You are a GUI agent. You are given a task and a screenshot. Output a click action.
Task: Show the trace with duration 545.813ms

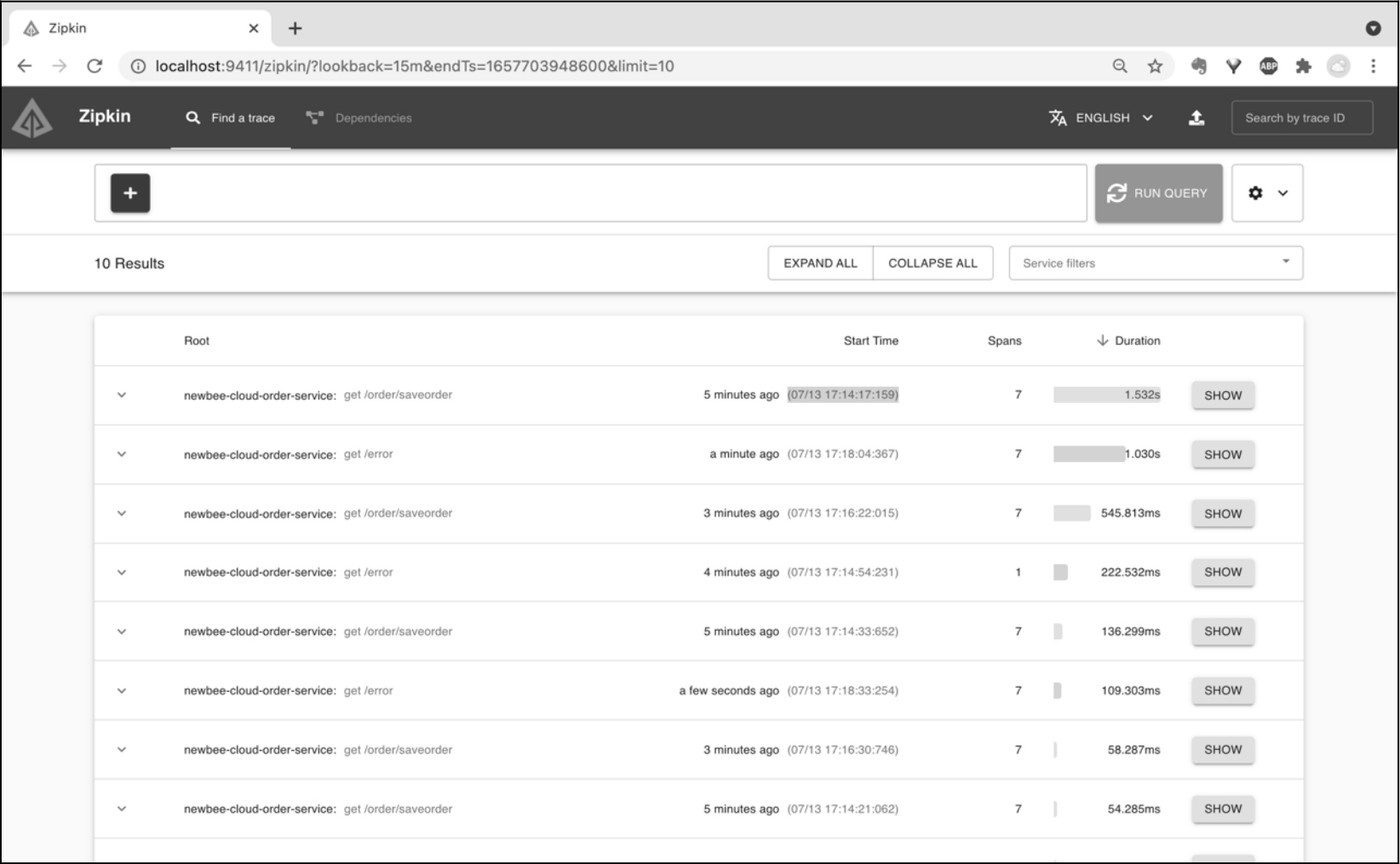[1223, 513]
